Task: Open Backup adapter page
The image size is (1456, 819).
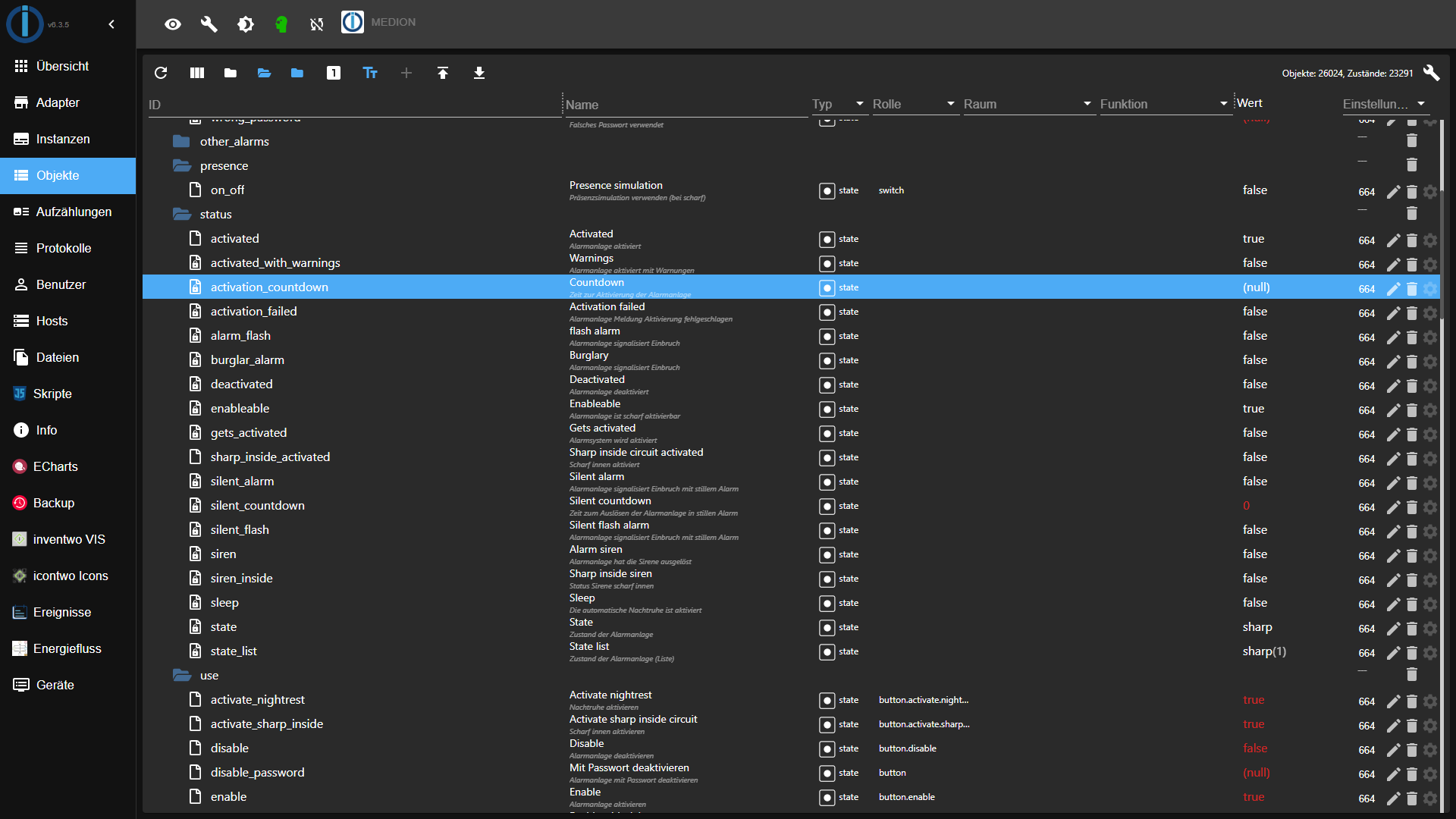Action: [x=68, y=503]
